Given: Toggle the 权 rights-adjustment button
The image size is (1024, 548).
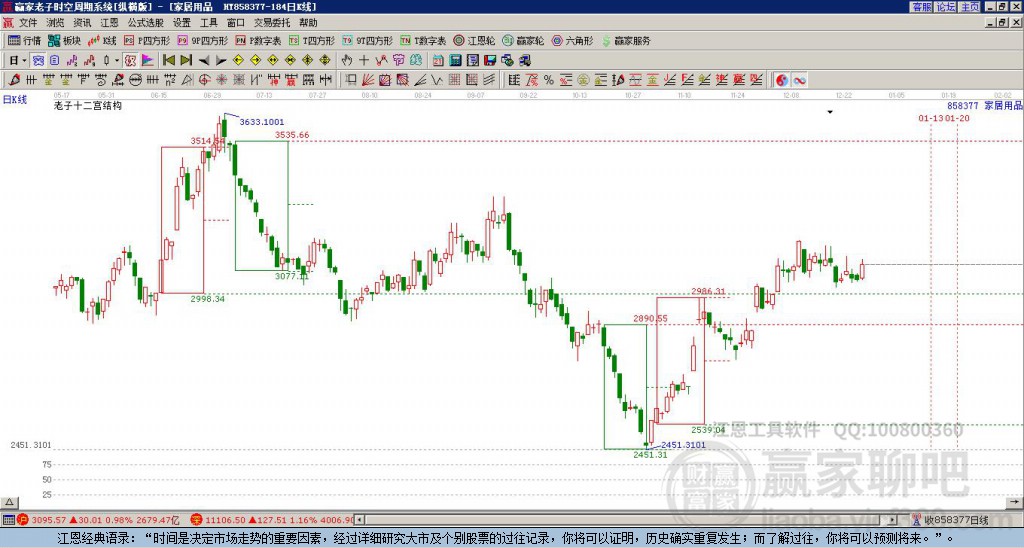Looking at the screenshot, I should point(130,61).
